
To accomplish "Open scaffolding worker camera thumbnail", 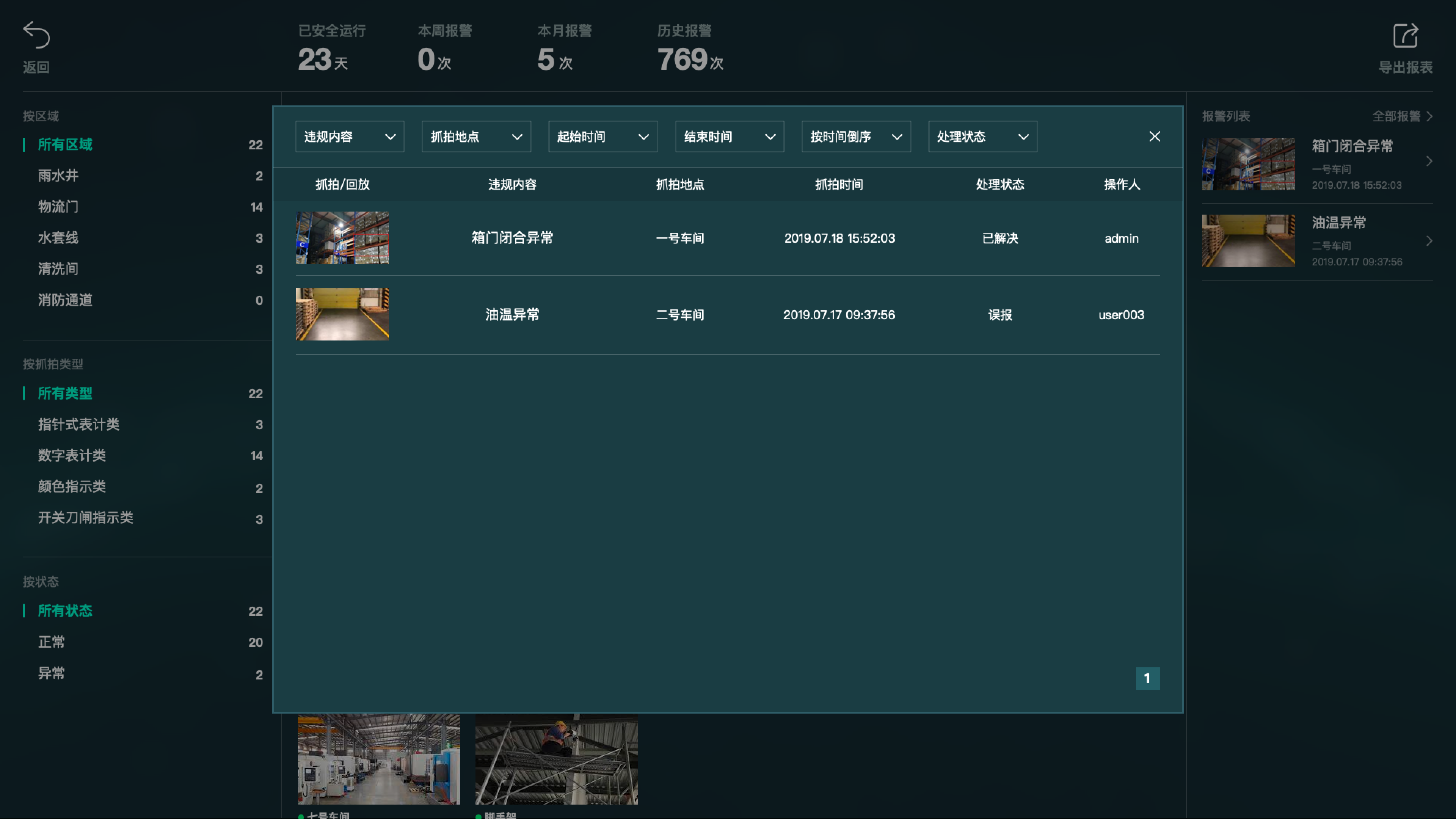I will click(x=556, y=758).
